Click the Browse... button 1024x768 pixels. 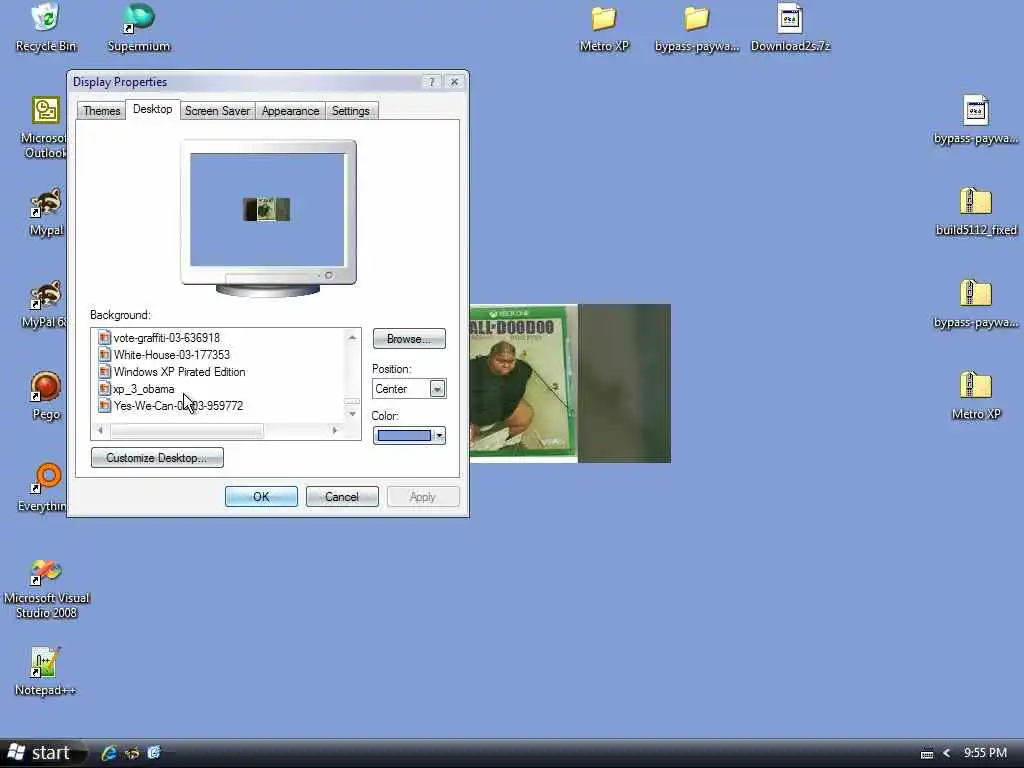(409, 339)
